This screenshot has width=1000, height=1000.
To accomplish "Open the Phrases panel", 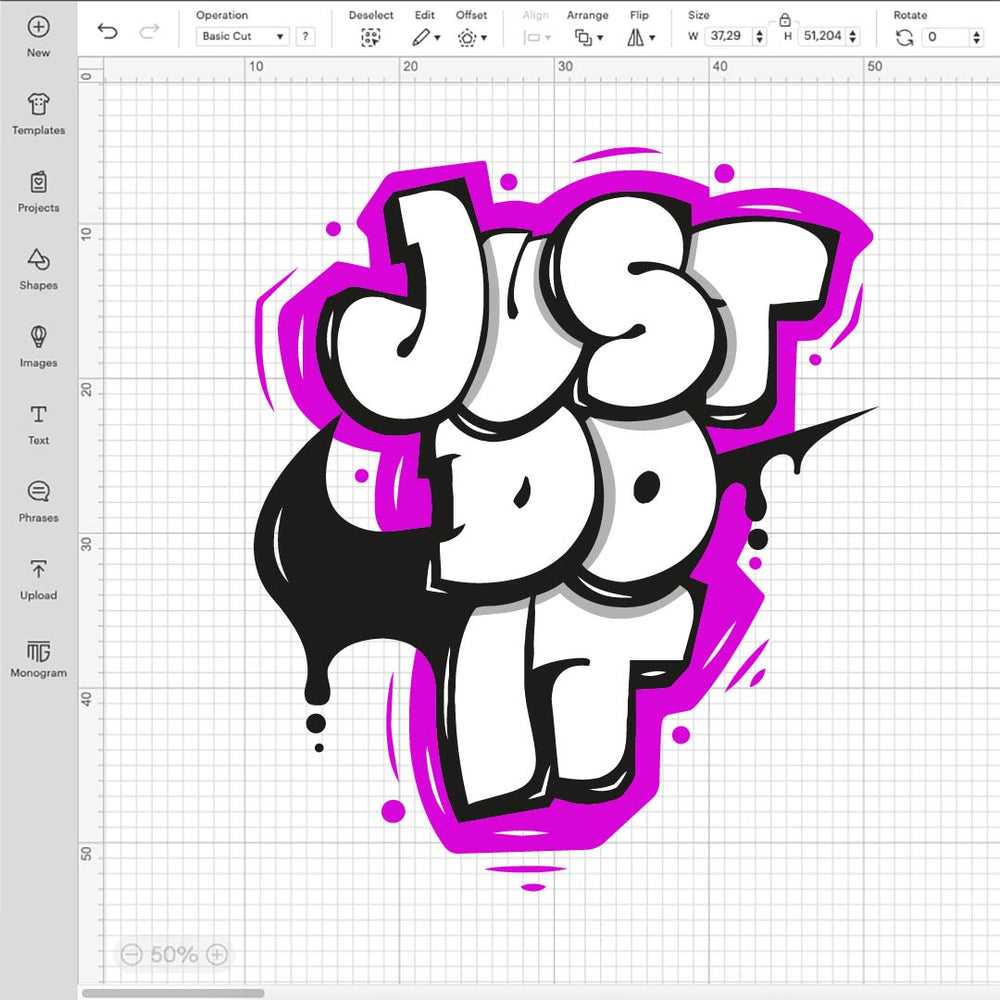I will pyautogui.click(x=38, y=492).
